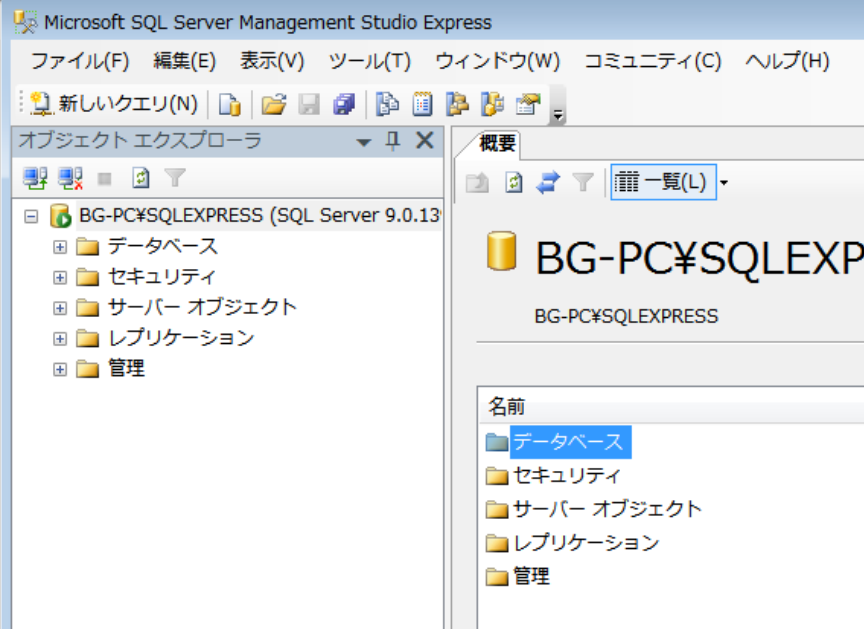Switch to the 概要 tab
Screen dimensions: 864x629
(x=496, y=144)
